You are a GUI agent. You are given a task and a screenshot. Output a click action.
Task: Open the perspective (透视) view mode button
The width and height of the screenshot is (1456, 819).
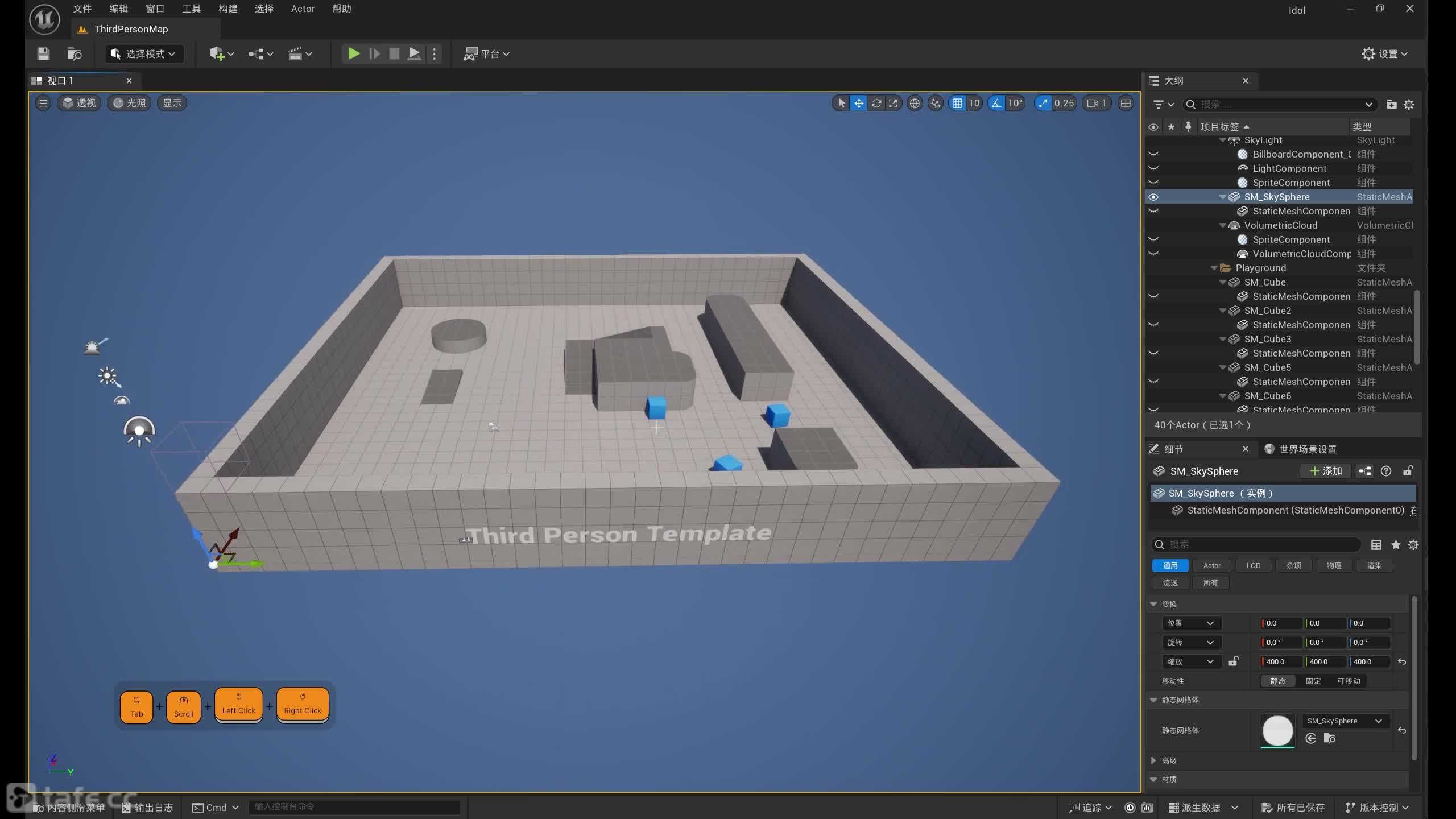point(79,103)
